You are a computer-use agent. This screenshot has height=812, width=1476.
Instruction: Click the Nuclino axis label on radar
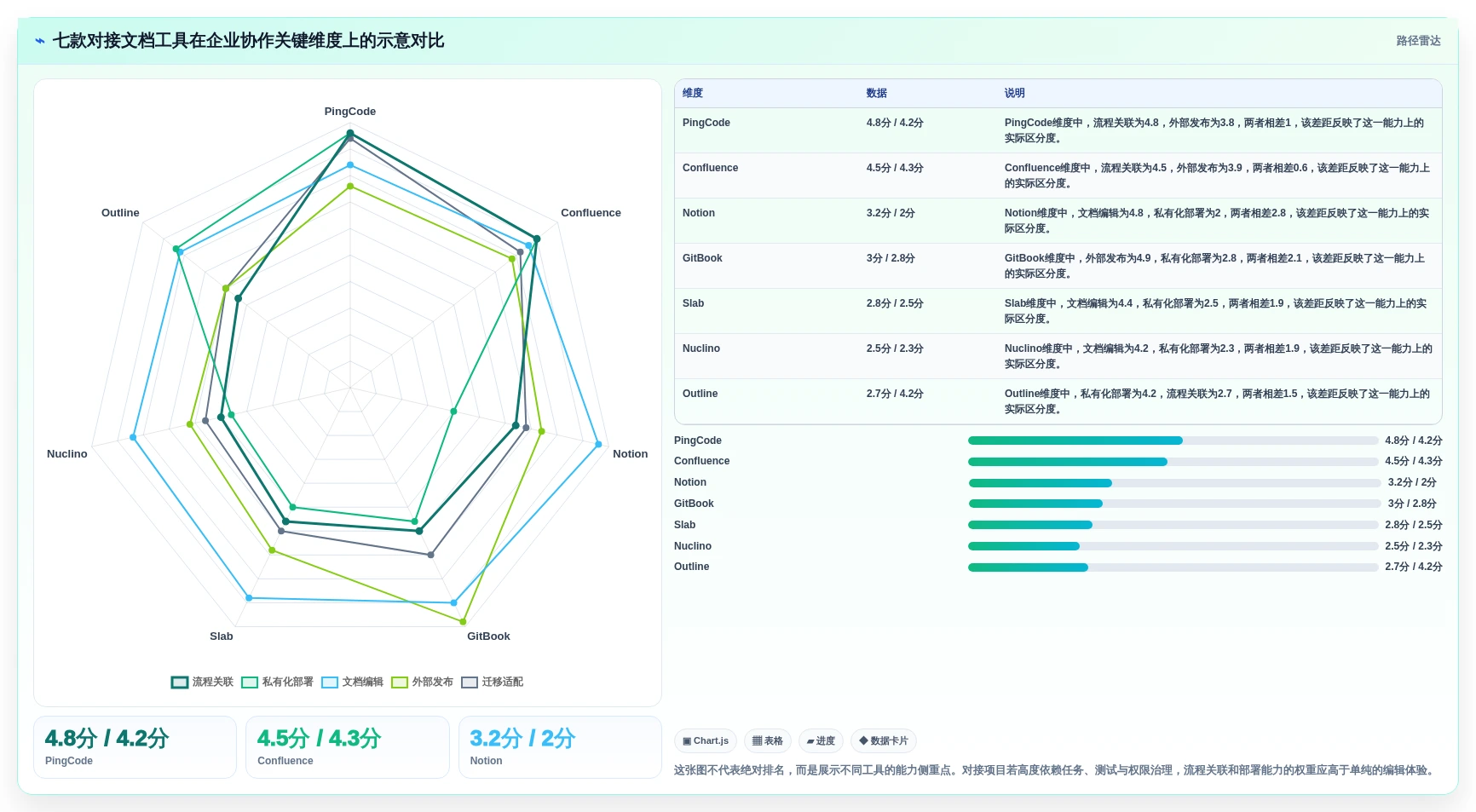coord(67,454)
